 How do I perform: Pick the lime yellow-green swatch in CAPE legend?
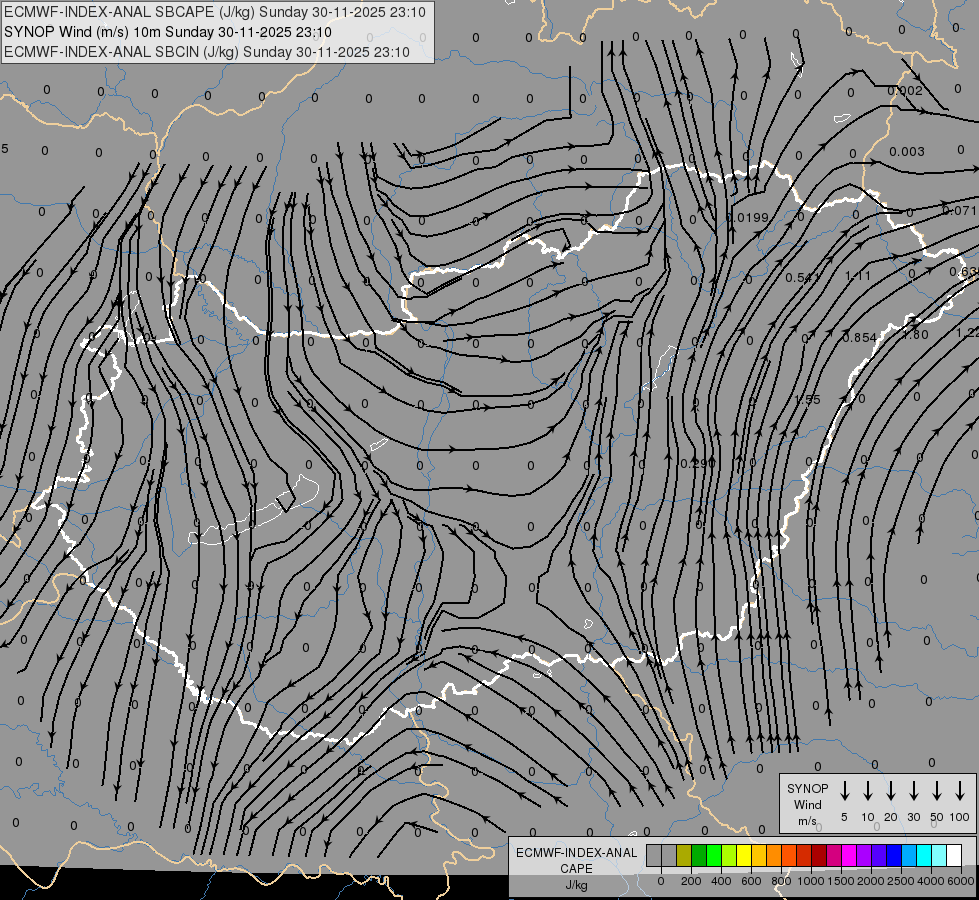pos(729,855)
